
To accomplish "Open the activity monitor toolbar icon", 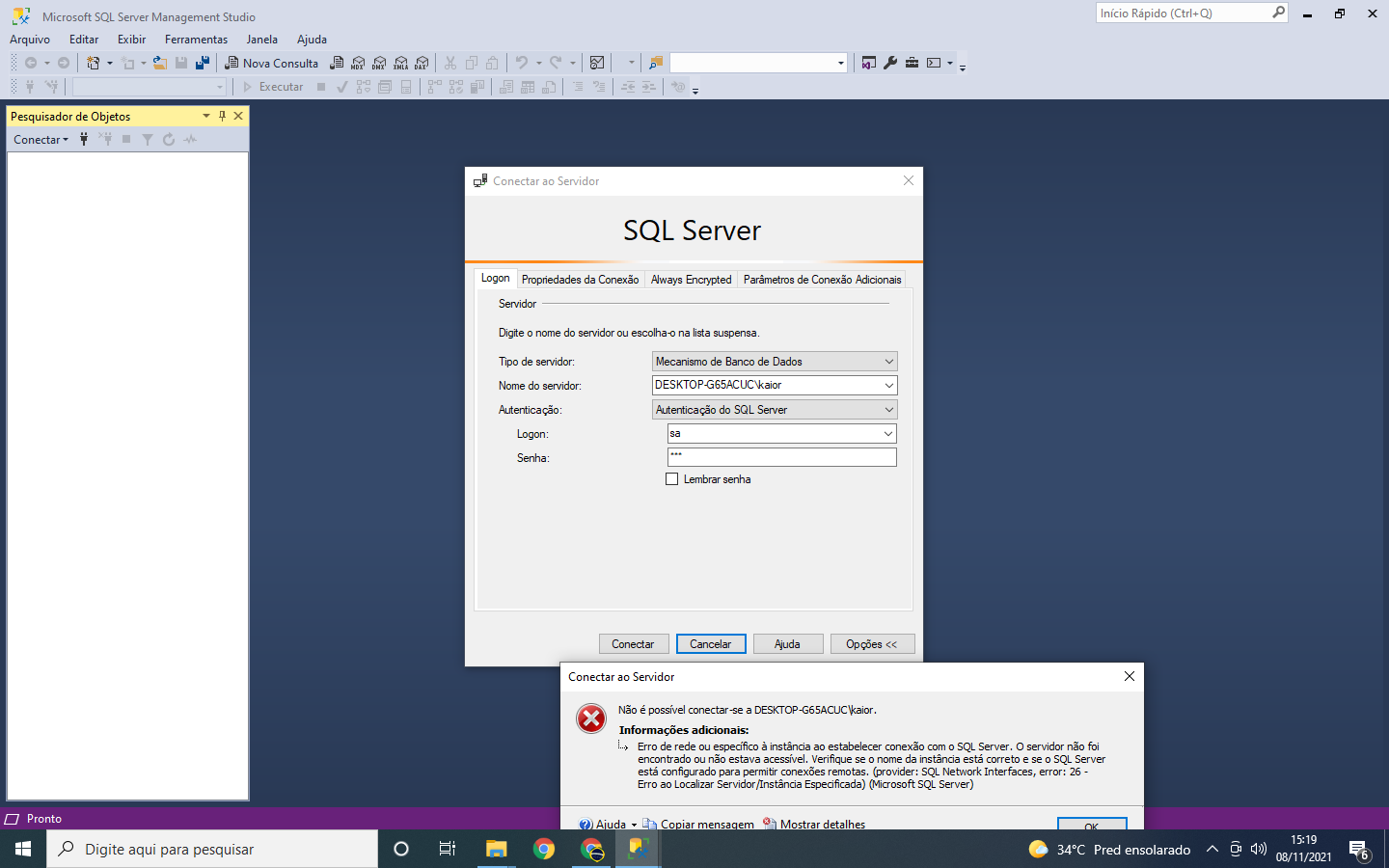I will click(x=597, y=63).
